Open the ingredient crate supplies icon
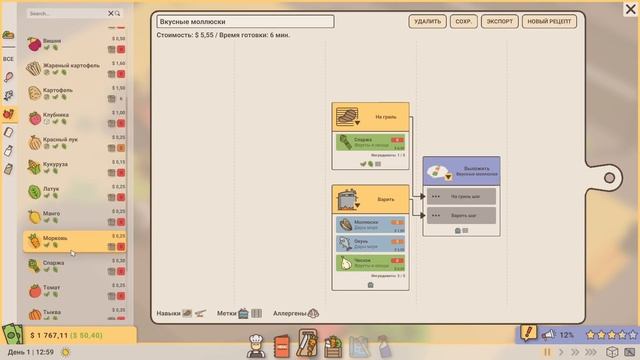 pos(333,347)
